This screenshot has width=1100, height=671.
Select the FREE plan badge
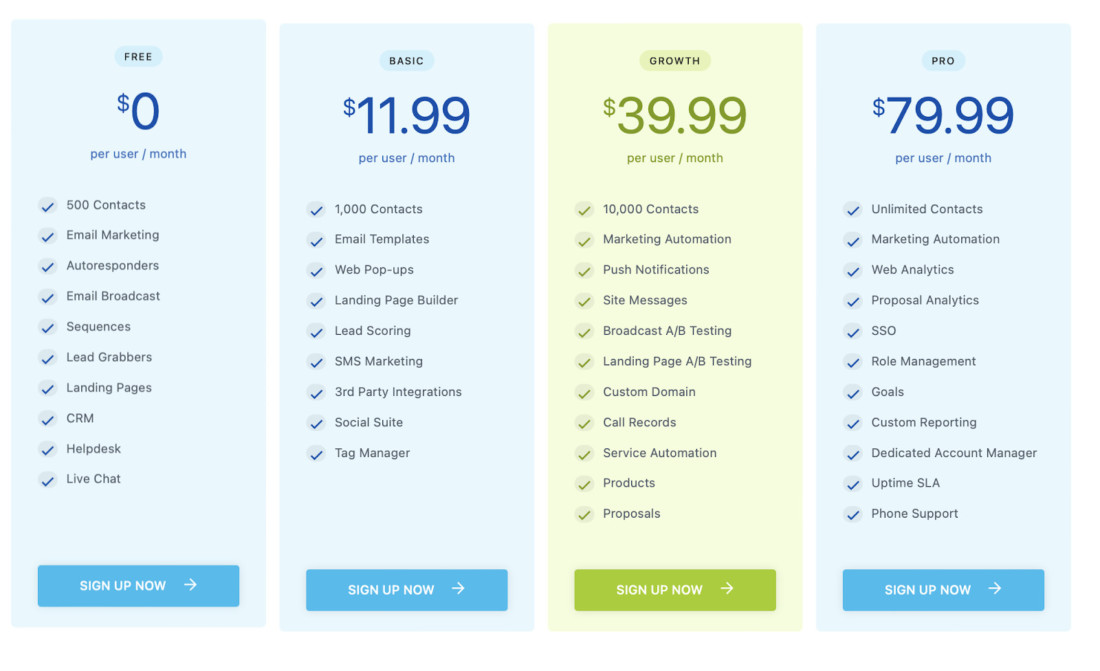click(138, 56)
